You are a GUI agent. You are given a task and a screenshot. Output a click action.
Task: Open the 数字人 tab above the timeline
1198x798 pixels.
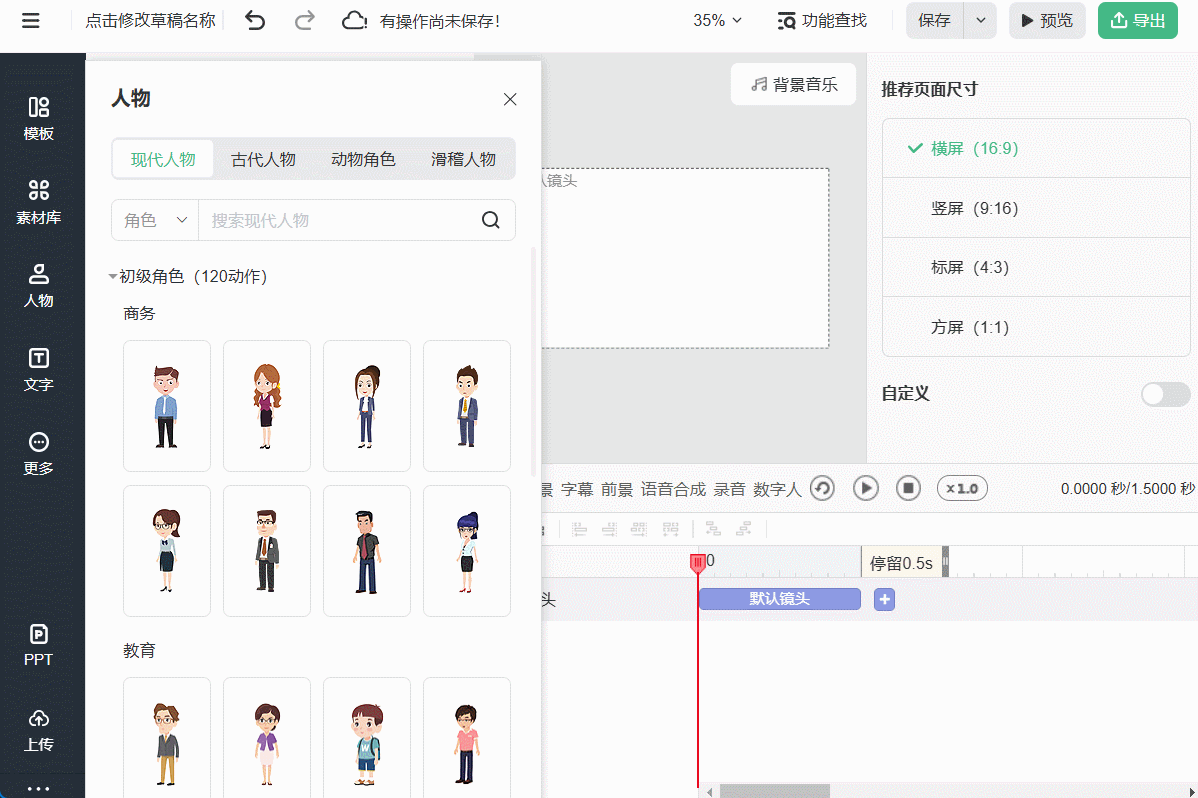pos(777,488)
